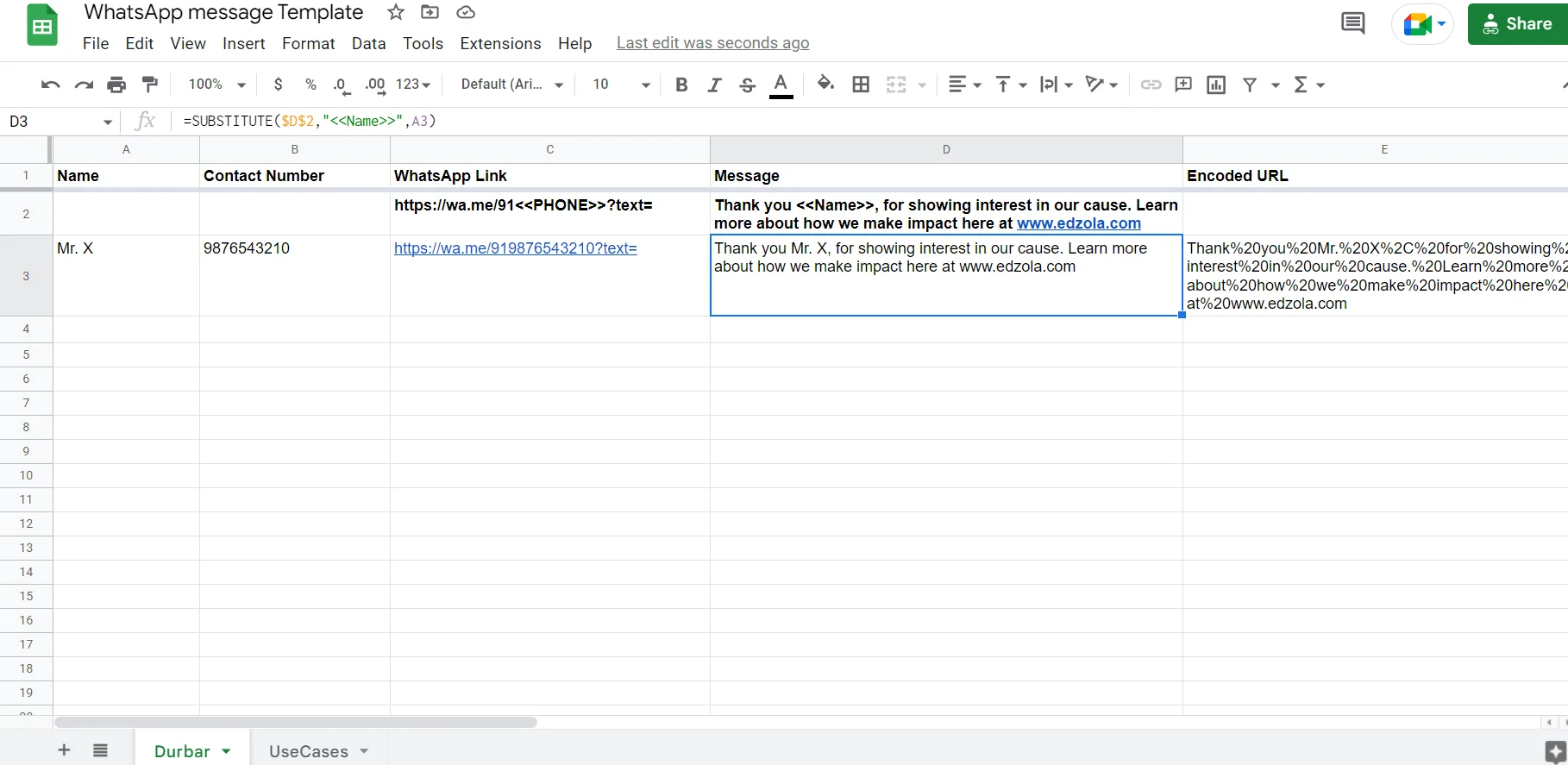The width and height of the screenshot is (1568, 765).
Task: Format as currency with dollar icon
Action: tap(278, 85)
